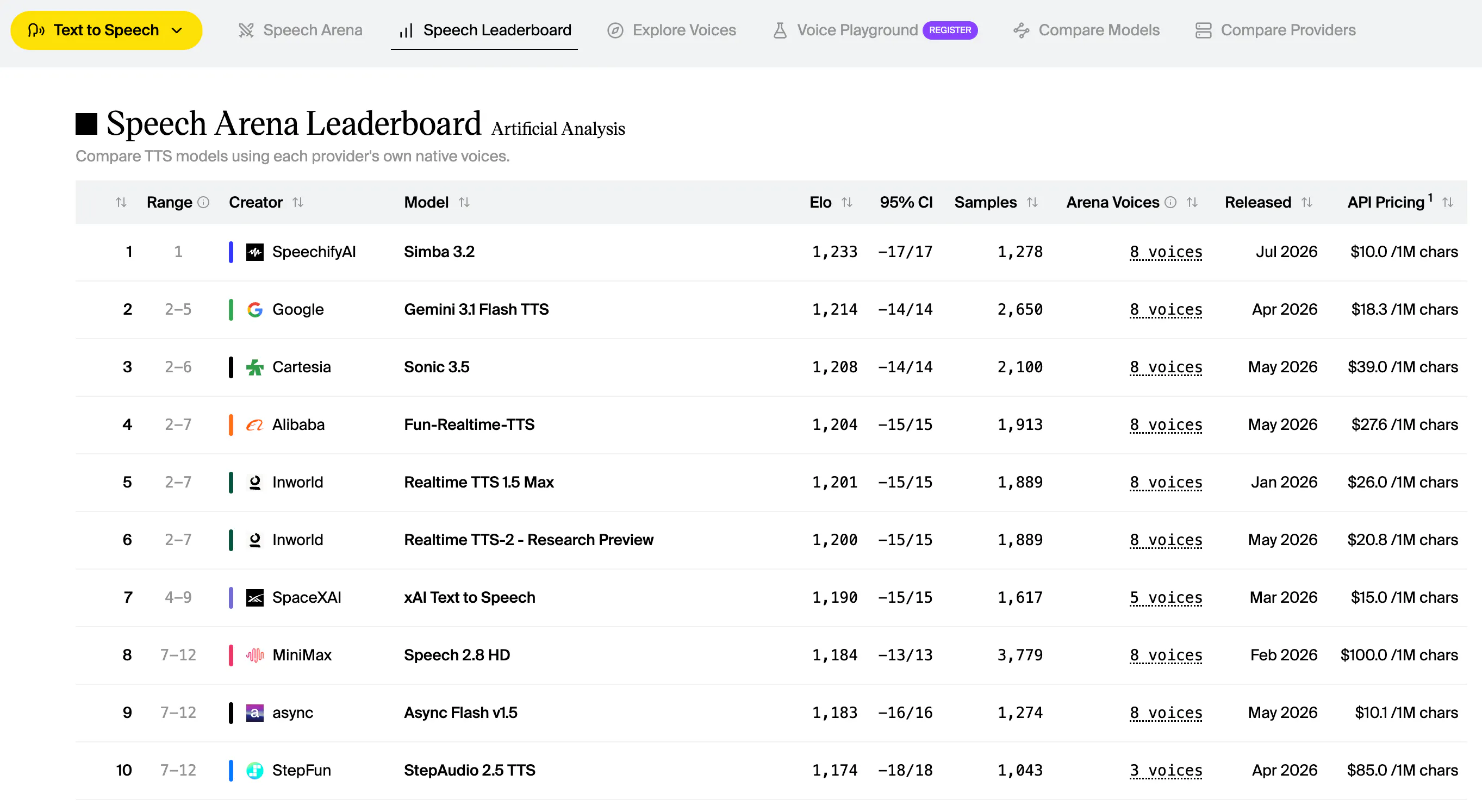Sort the table by Arena Voices

coord(1192,202)
